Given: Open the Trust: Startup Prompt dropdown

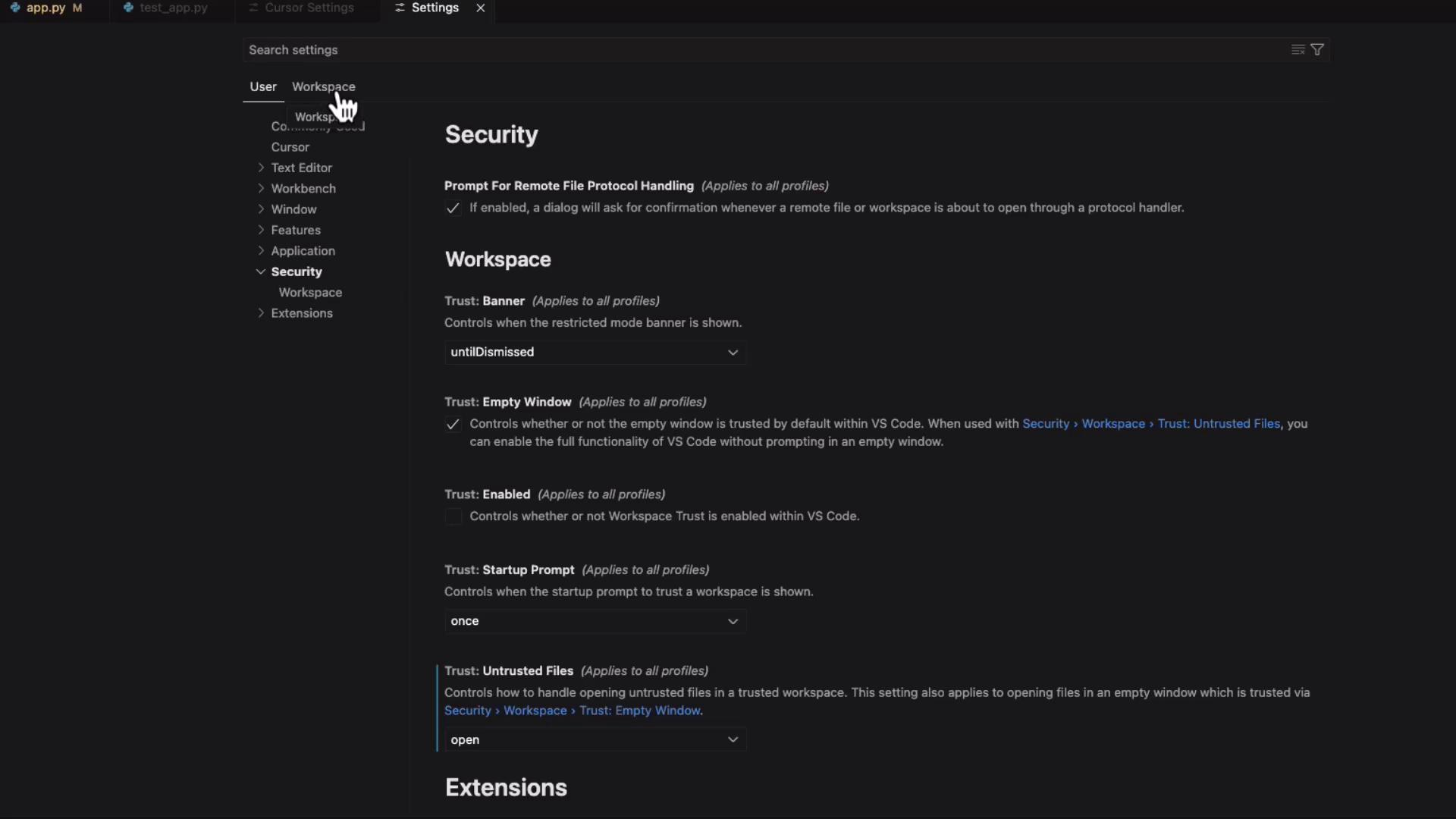Looking at the screenshot, I should coord(595,621).
